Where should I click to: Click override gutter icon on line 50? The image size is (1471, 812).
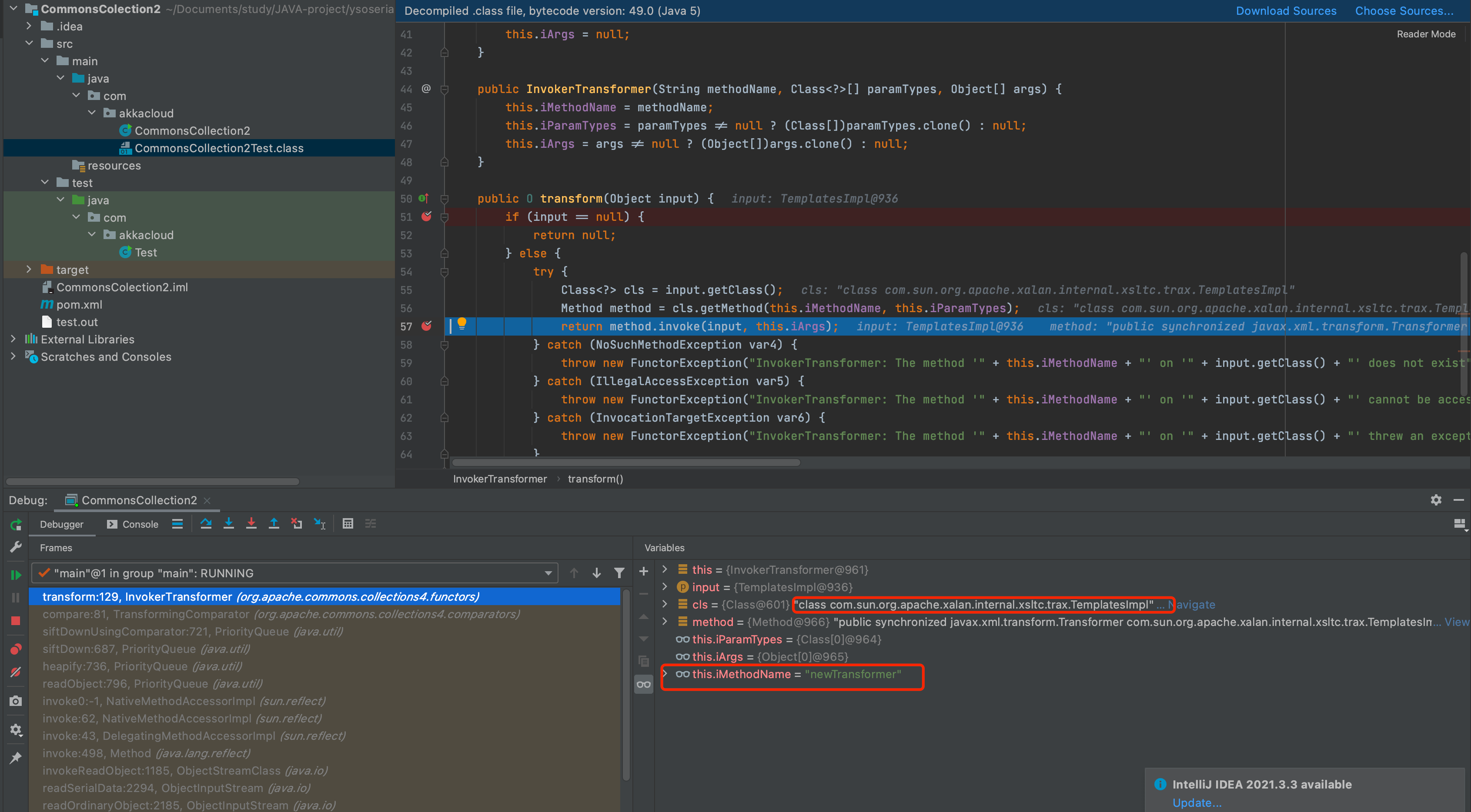[x=424, y=198]
